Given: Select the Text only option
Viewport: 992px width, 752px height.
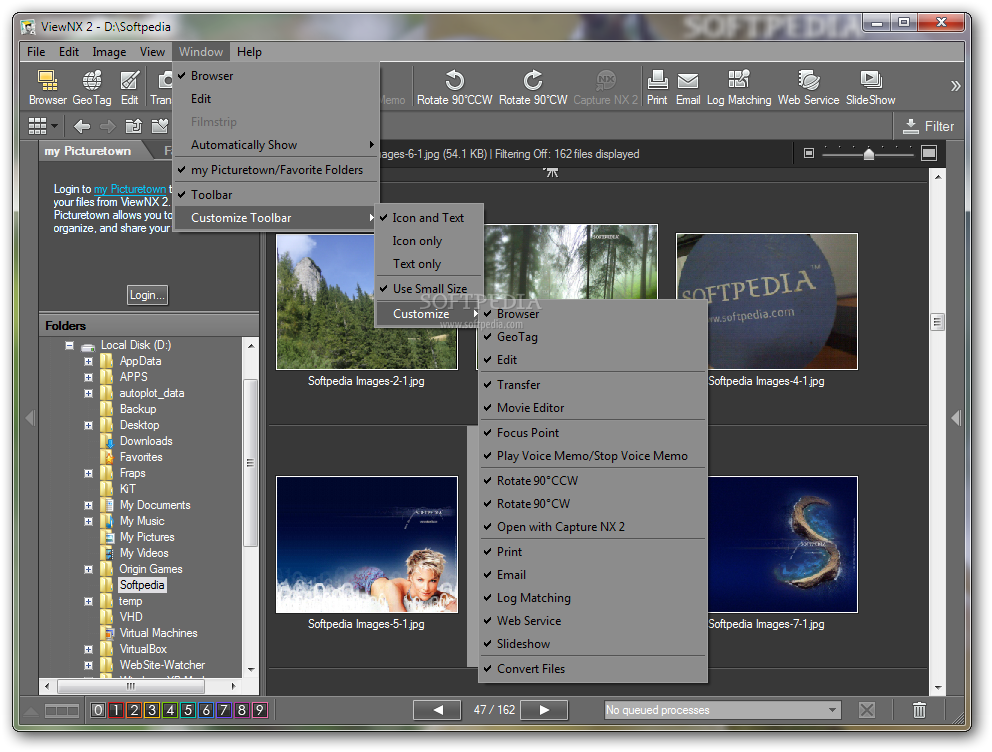Looking at the screenshot, I should pyautogui.click(x=430, y=264).
